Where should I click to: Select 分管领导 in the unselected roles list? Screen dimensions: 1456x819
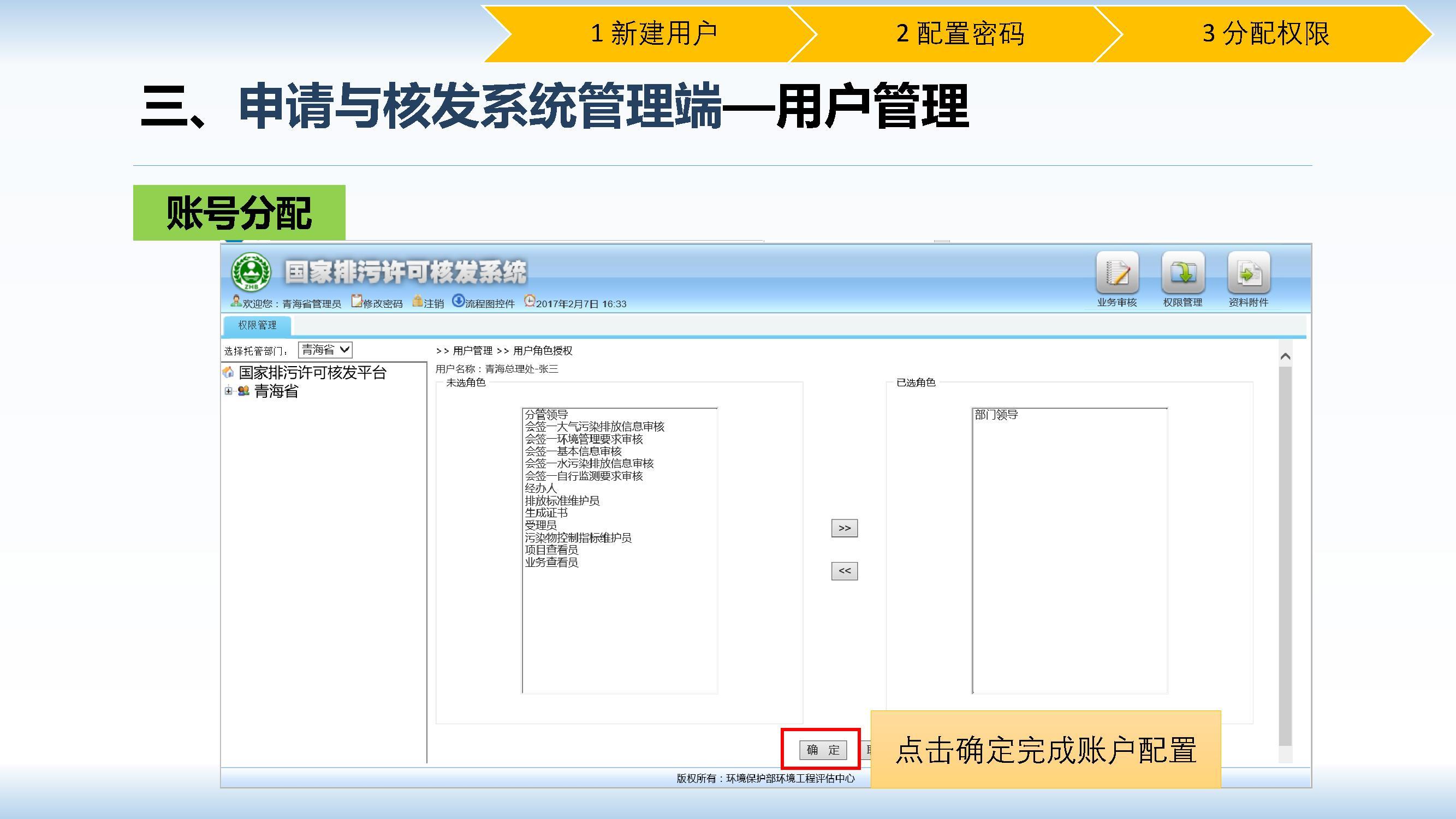(546, 415)
